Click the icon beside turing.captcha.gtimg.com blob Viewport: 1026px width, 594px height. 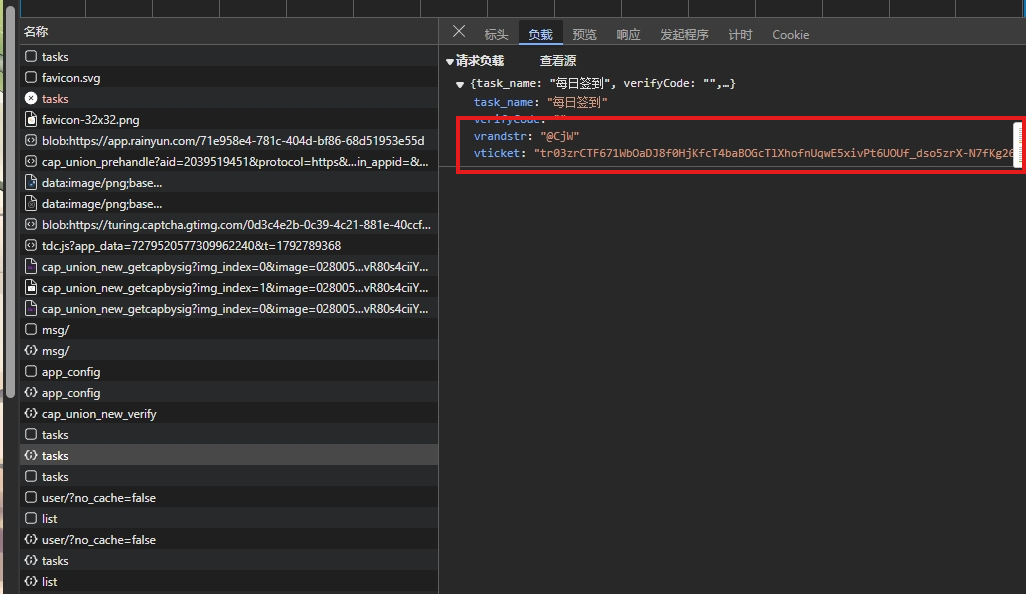(31, 225)
